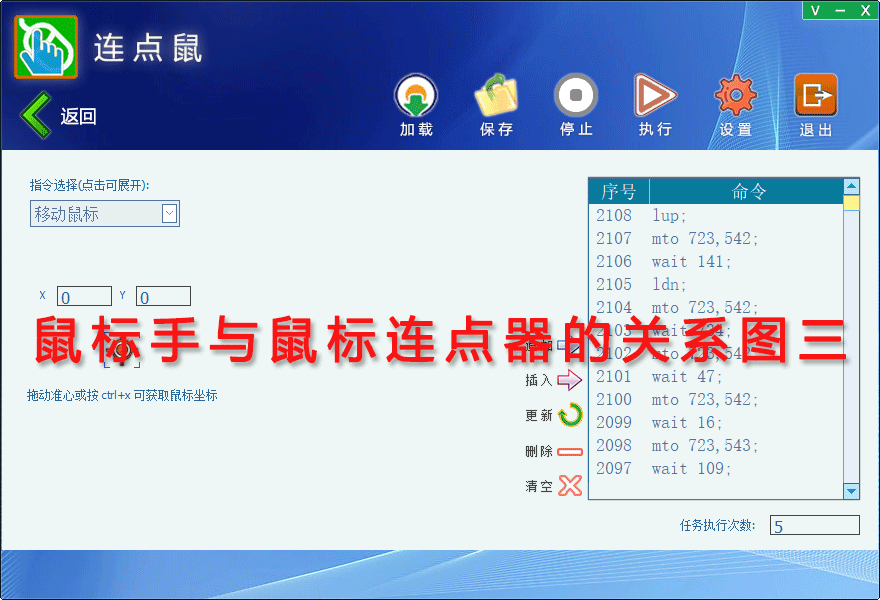The image size is (880, 600).
Task: Click the 保存 save bag icon
Action: pyautogui.click(x=496, y=95)
